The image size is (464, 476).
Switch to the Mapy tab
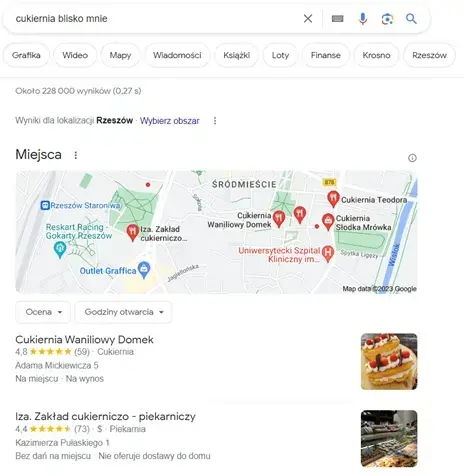tap(120, 55)
